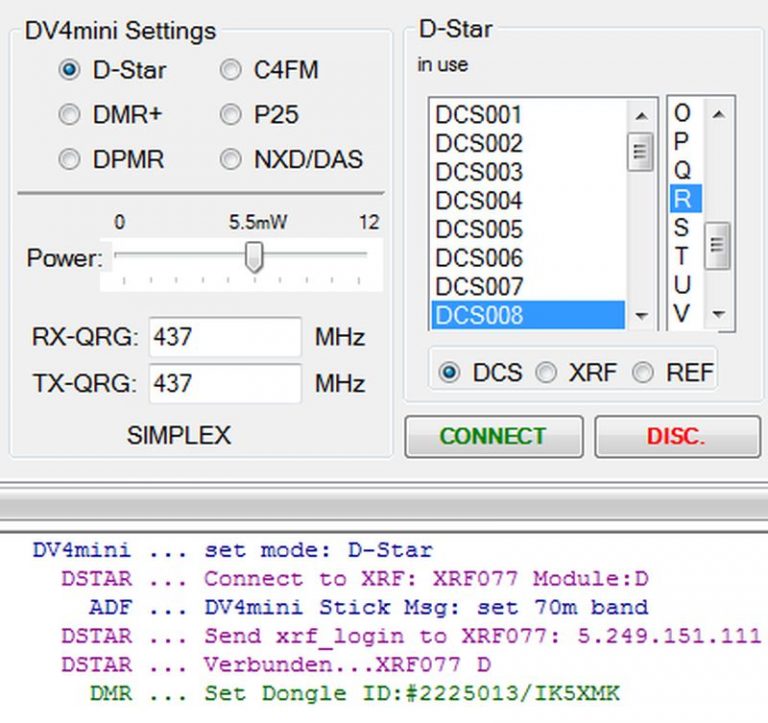Click module list scroll-up arrow
The height and width of the screenshot is (723, 768).
pos(718,115)
